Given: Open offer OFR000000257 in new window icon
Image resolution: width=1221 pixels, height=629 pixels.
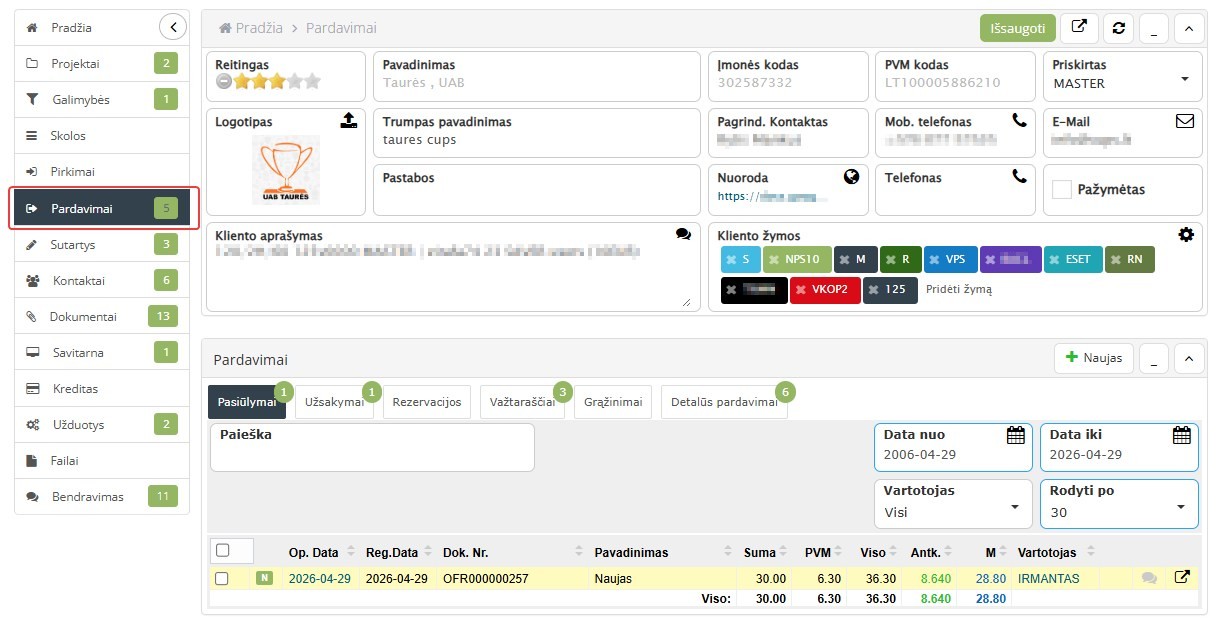Looking at the screenshot, I should point(1182,577).
